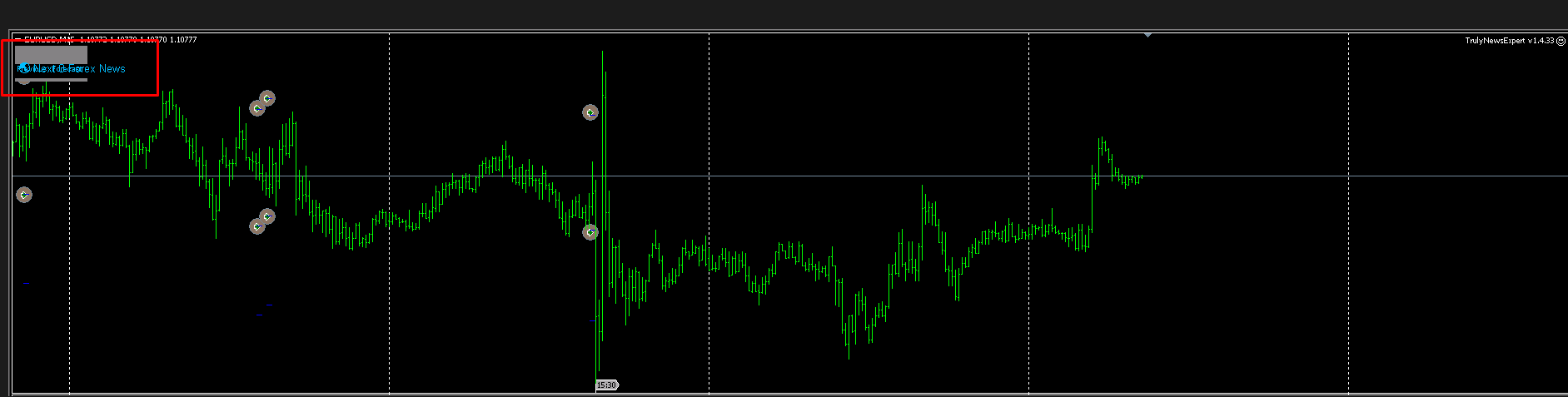Select the lower-left arrow in the bottom marker pair
This screenshot has height=397, width=1568.
pyautogui.click(x=257, y=226)
